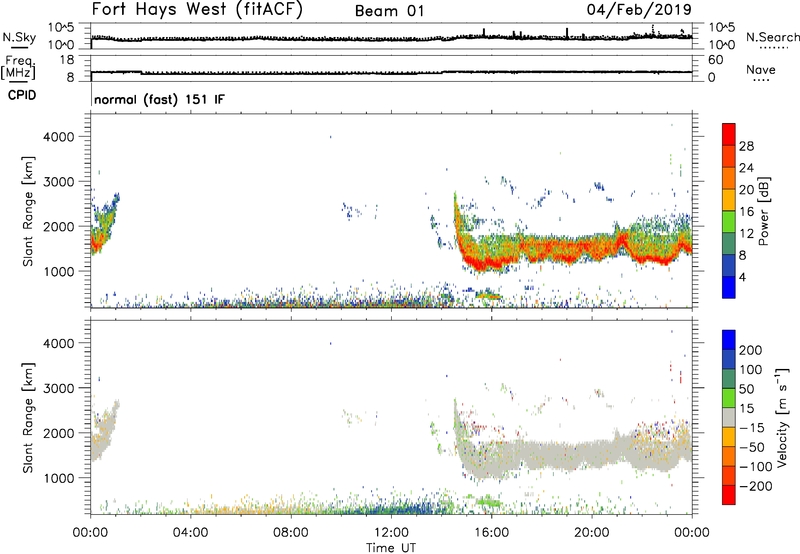Click the 'CPID' label

tap(22, 95)
